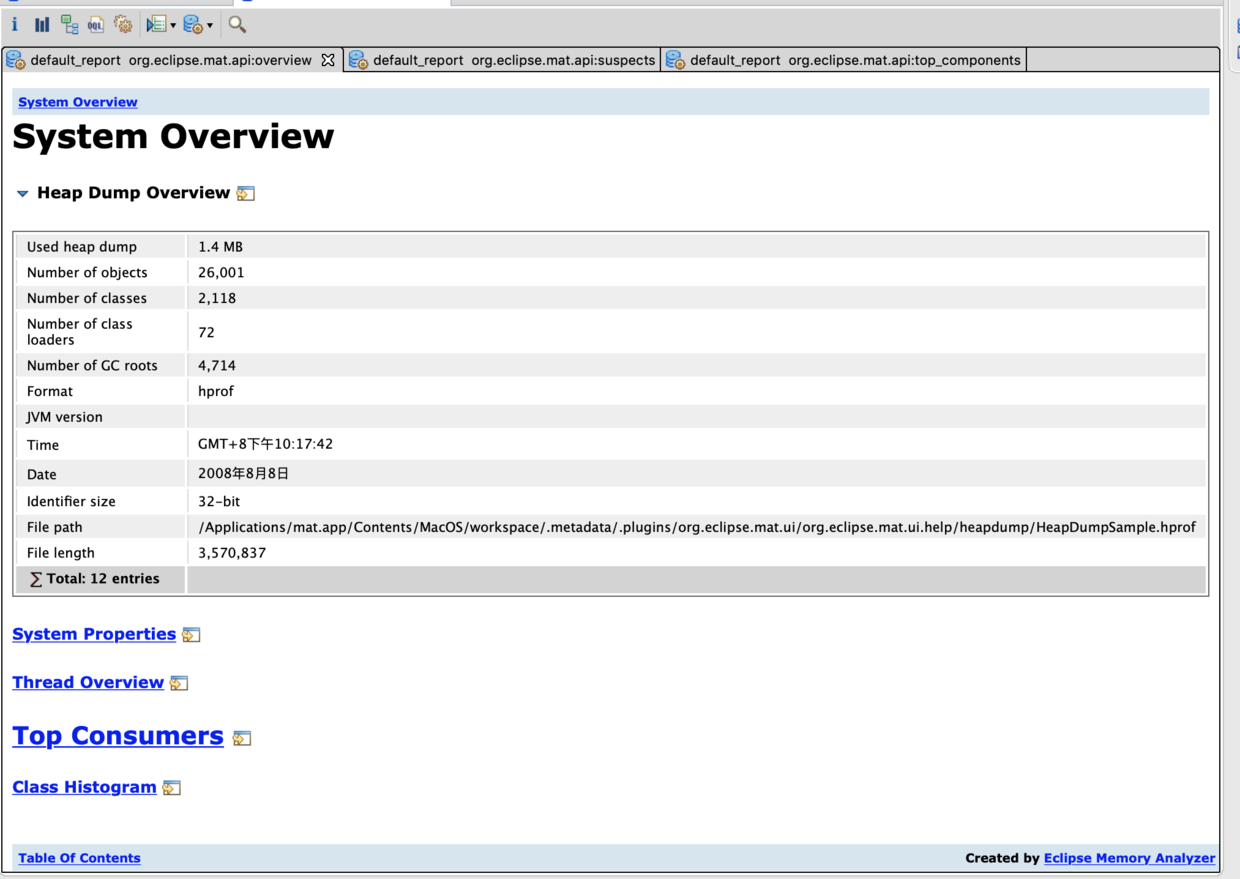
Task: Click the System Overview breadcrumb link
Action: (x=78, y=102)
